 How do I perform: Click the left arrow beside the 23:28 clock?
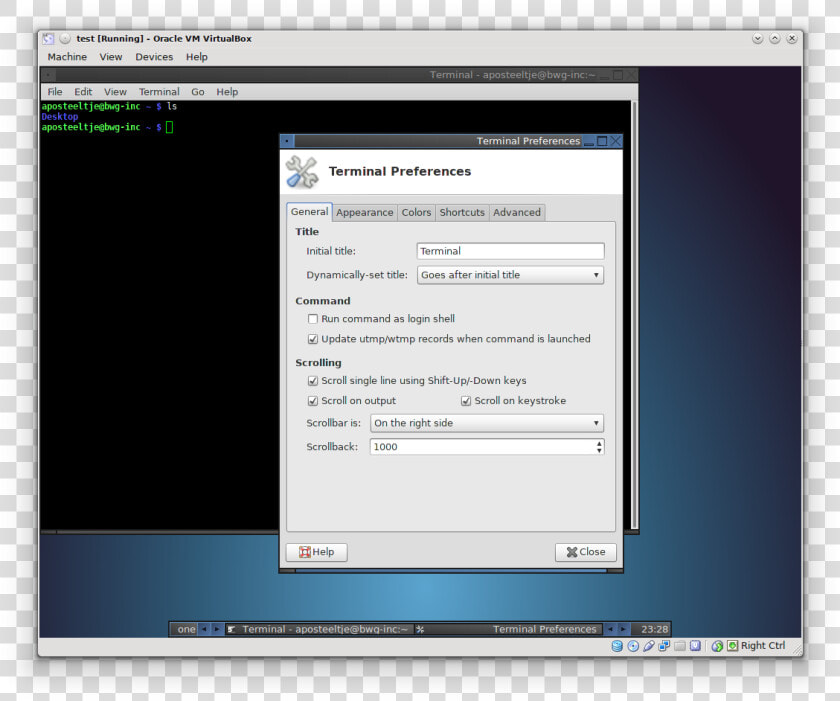coord(610,629)
